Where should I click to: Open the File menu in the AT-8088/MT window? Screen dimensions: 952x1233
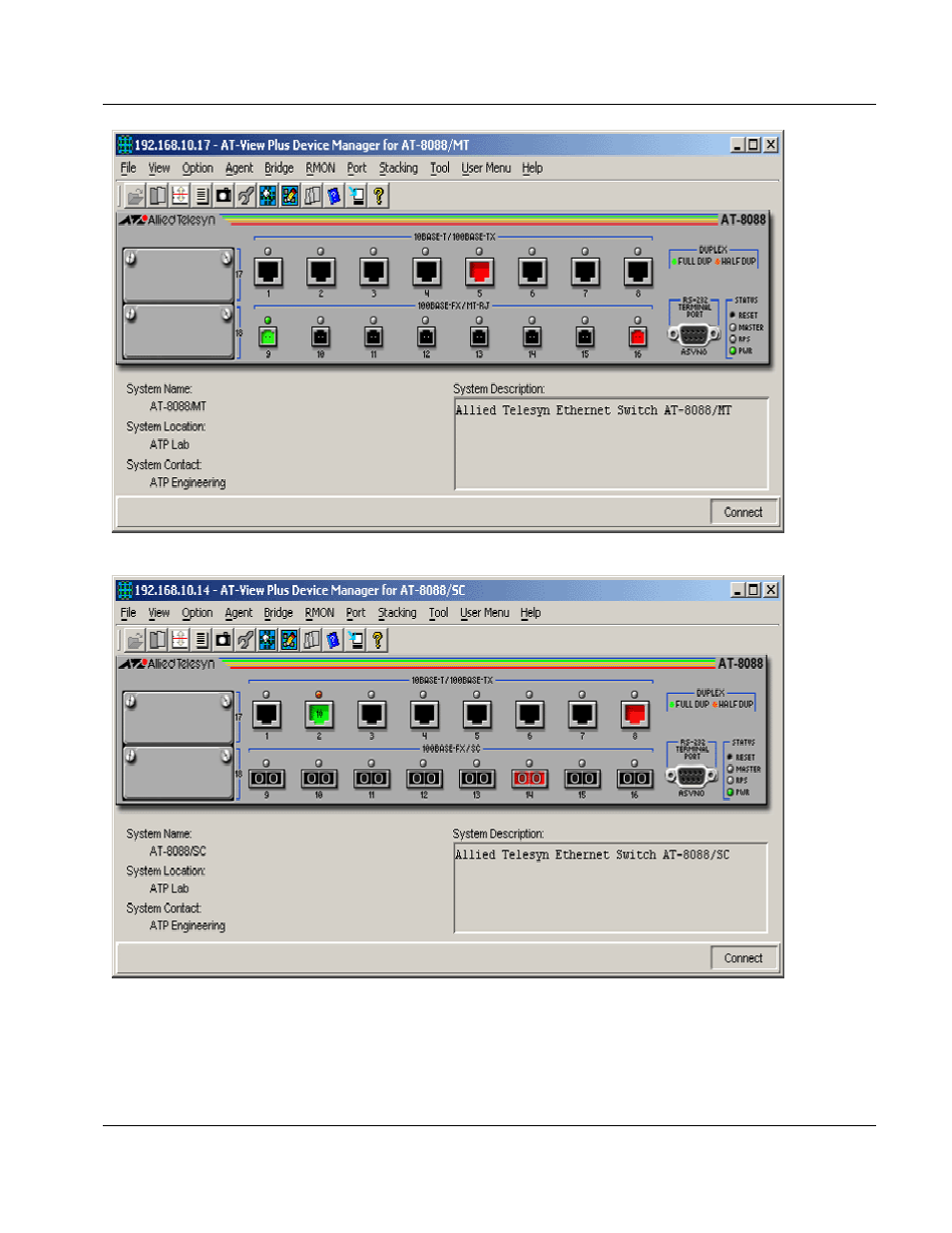[129, 169]
